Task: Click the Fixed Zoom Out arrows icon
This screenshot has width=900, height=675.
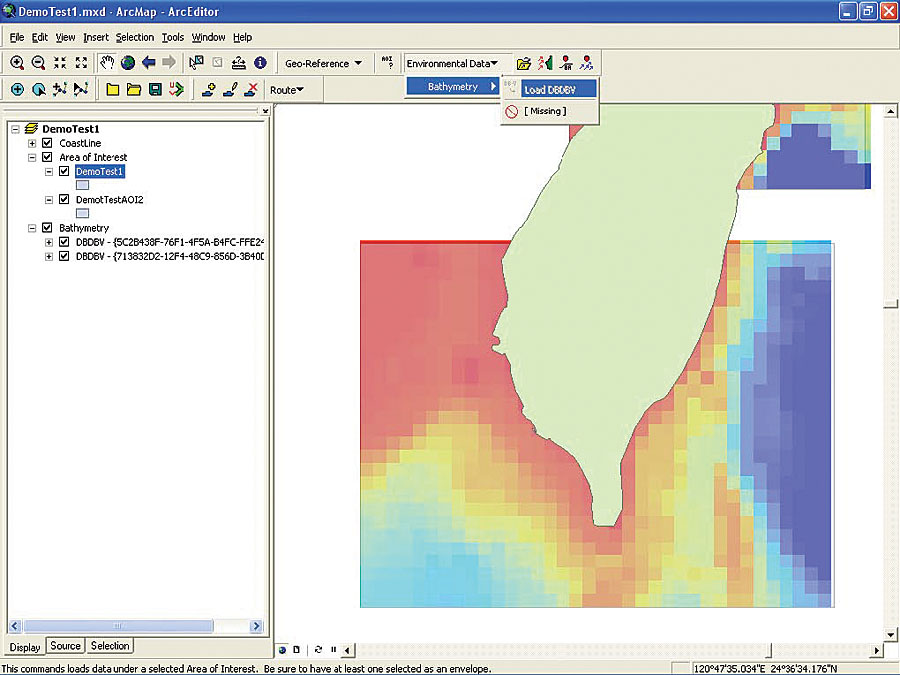Action: click(x=81, y=63)
